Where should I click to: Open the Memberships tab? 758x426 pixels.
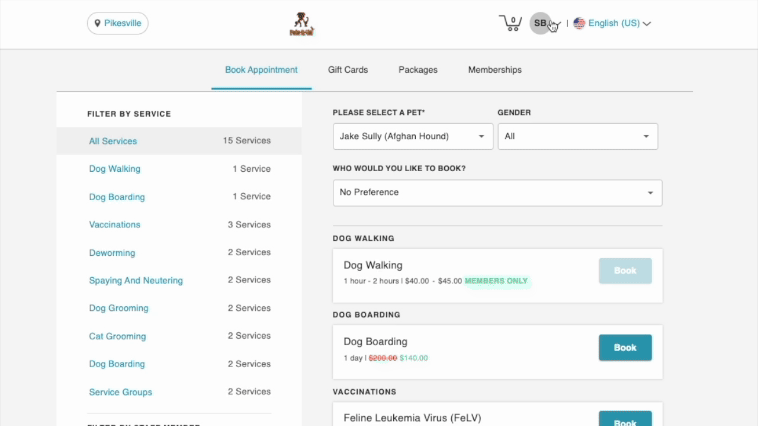point(495,70)
